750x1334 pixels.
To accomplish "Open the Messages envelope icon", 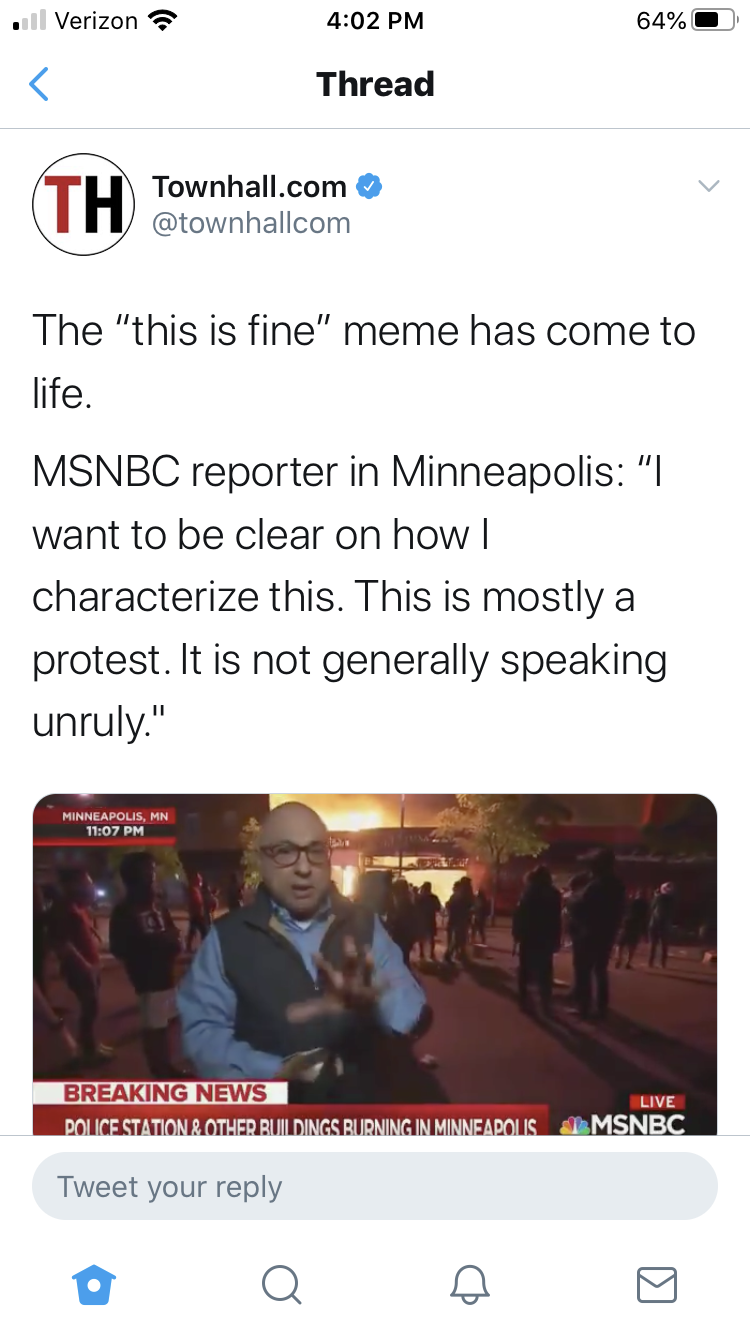I will click(656, 1284).
